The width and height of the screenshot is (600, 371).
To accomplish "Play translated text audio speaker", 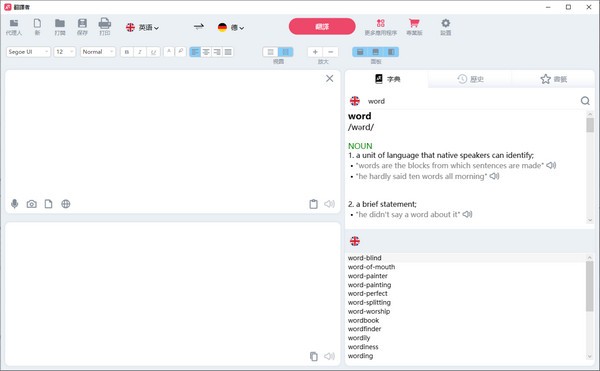I will coord(329,356).
